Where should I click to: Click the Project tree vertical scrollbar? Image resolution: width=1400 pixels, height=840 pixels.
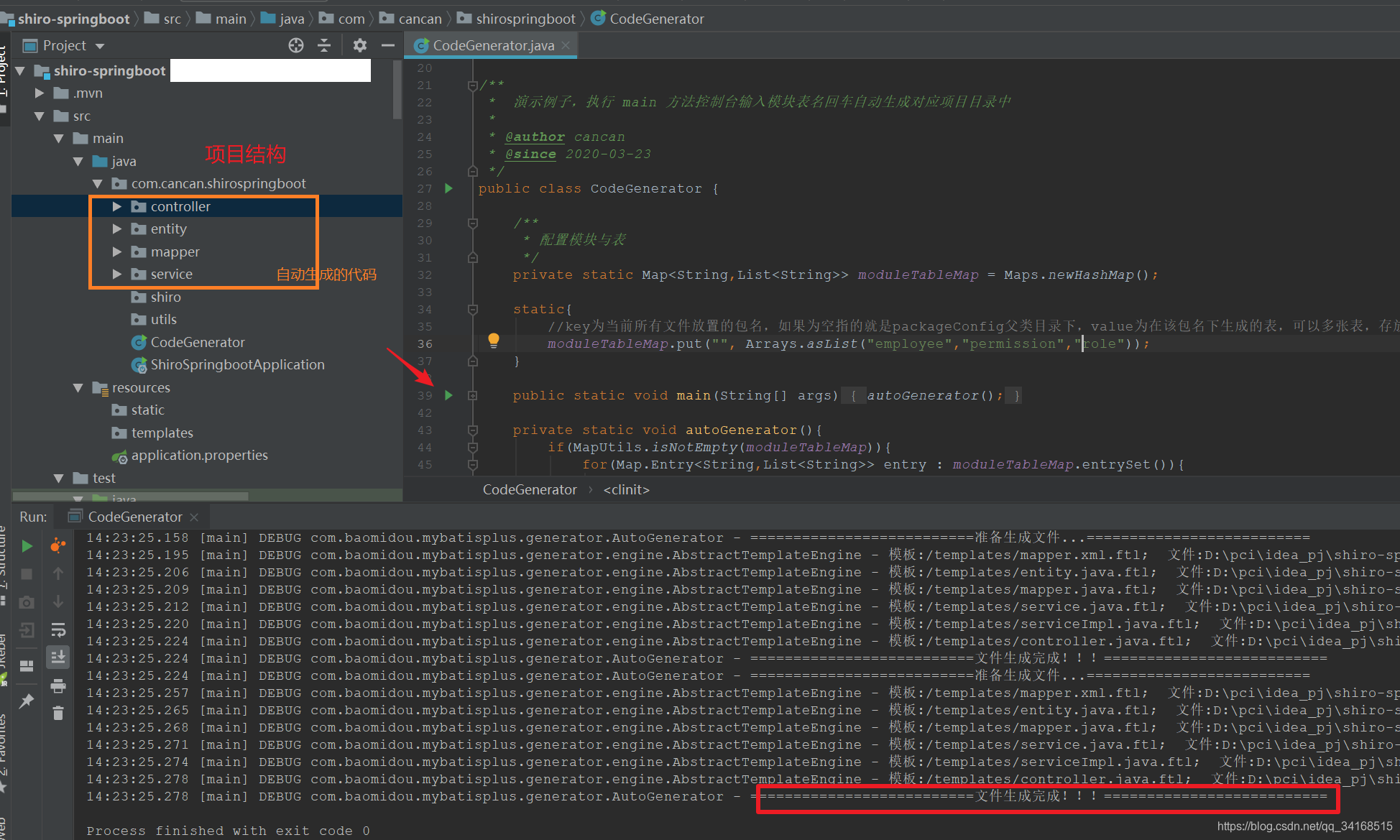point(397,90)
